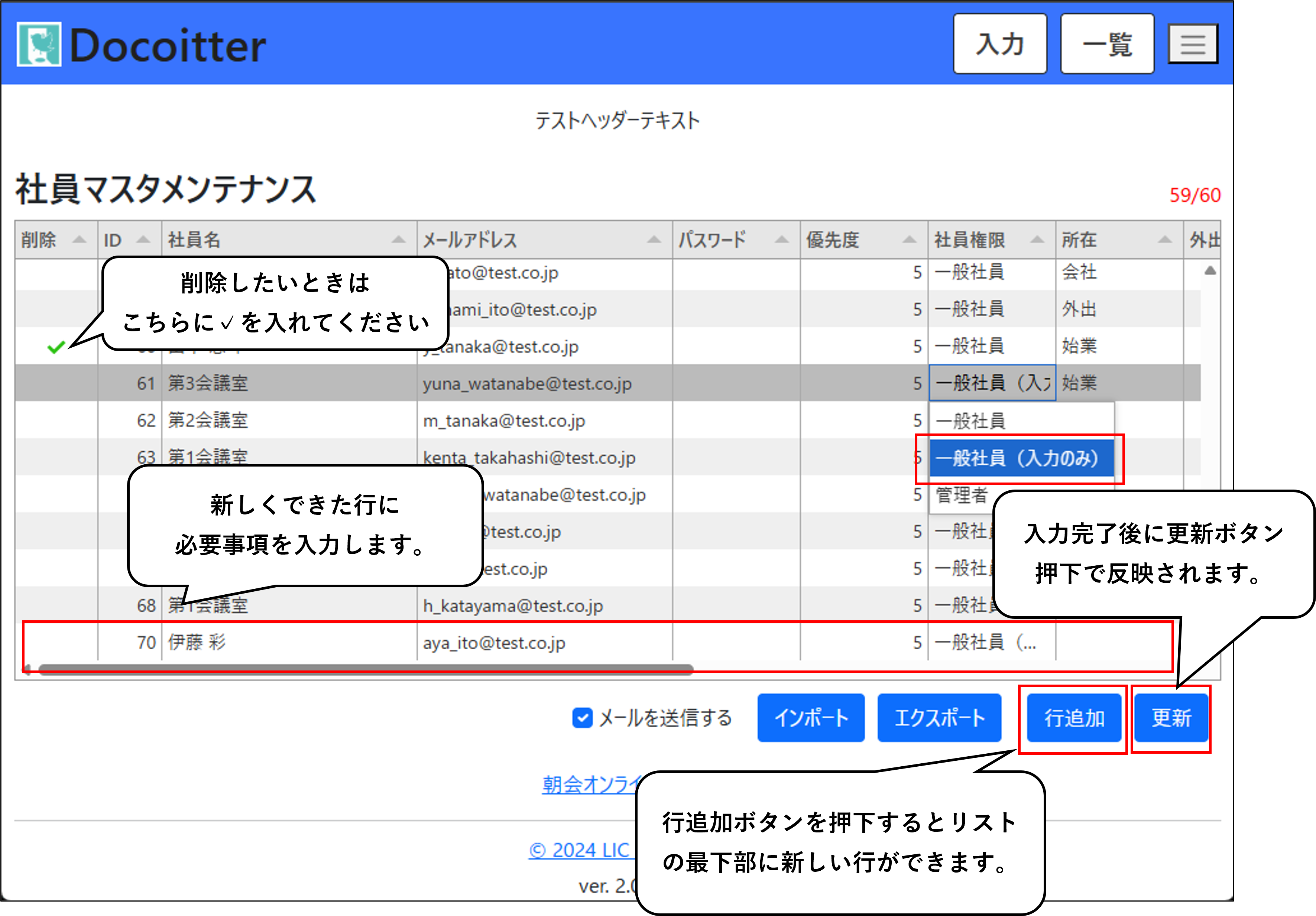The width and height of the screenshot is (1316, 916).
Task: Check delete cell for row 61
Action: pos(56,383)
